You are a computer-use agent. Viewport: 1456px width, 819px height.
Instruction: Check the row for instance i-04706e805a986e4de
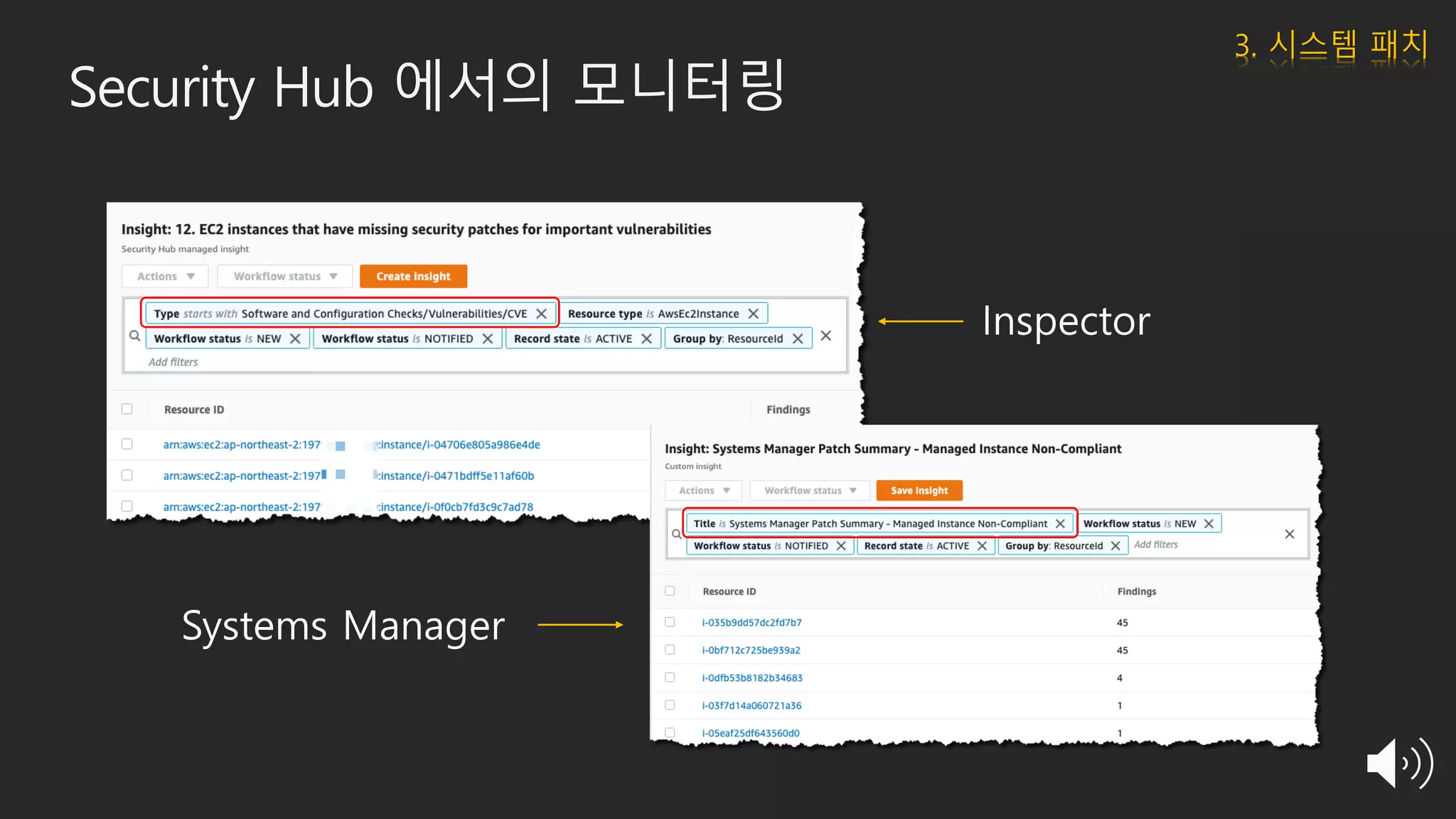127,444
